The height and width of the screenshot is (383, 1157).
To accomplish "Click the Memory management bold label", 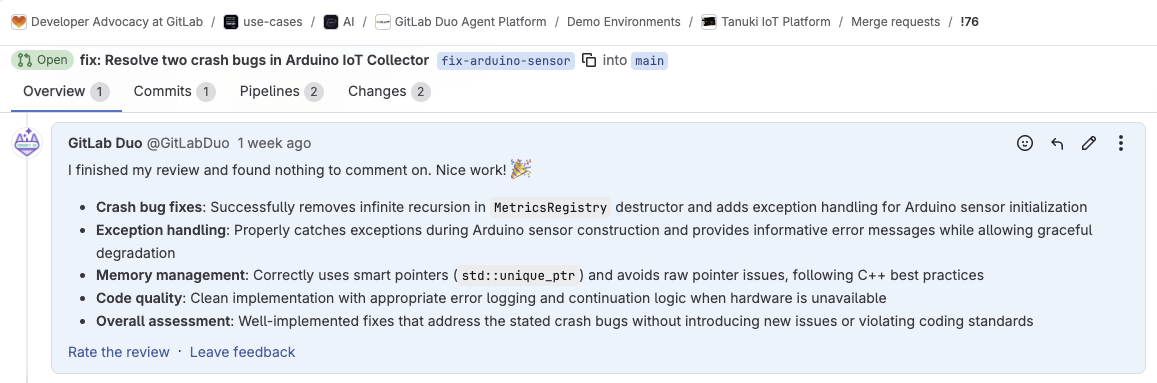I will (171, 275).
